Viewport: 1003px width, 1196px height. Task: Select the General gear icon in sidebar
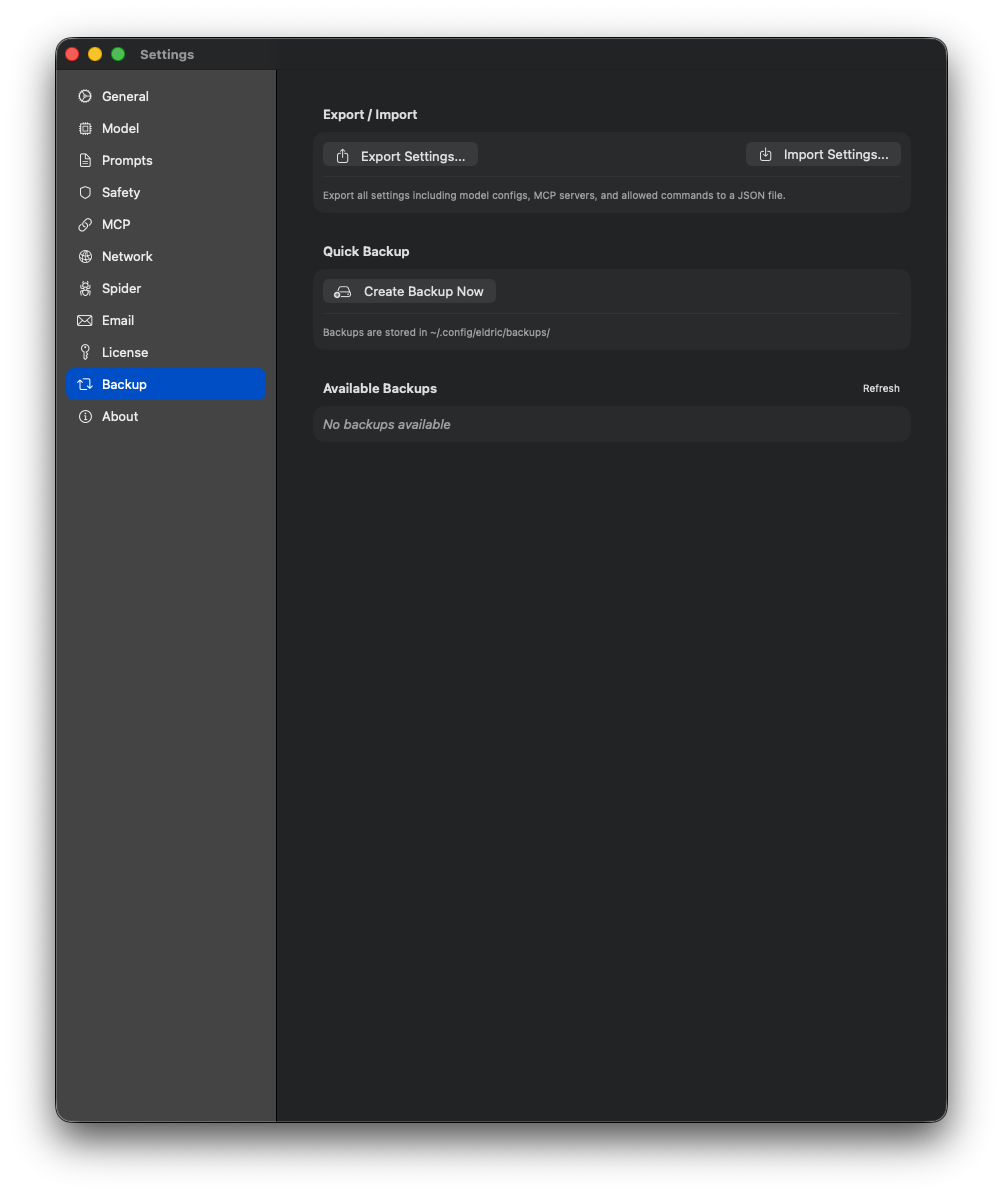tap(86, 96)
